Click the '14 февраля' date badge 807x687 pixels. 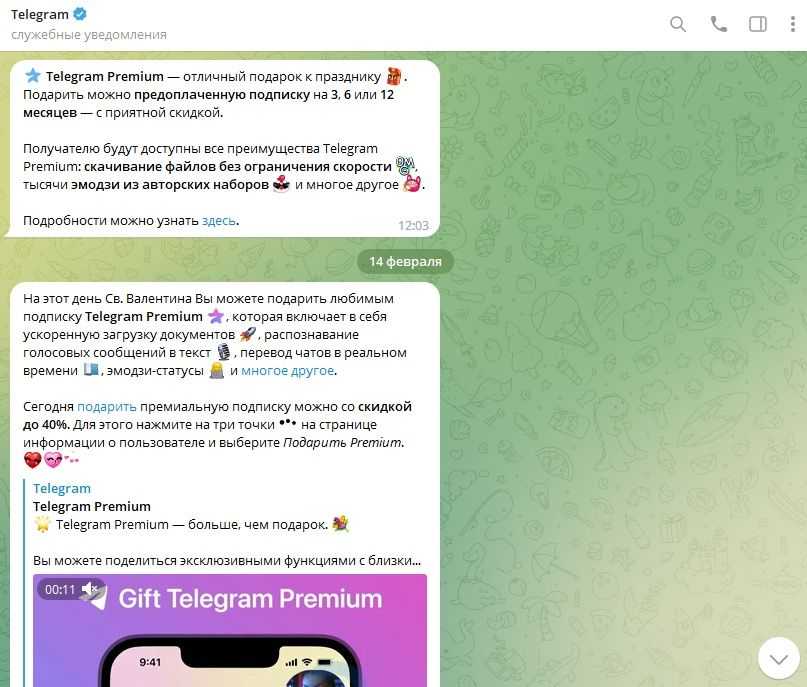click(406, 261)
